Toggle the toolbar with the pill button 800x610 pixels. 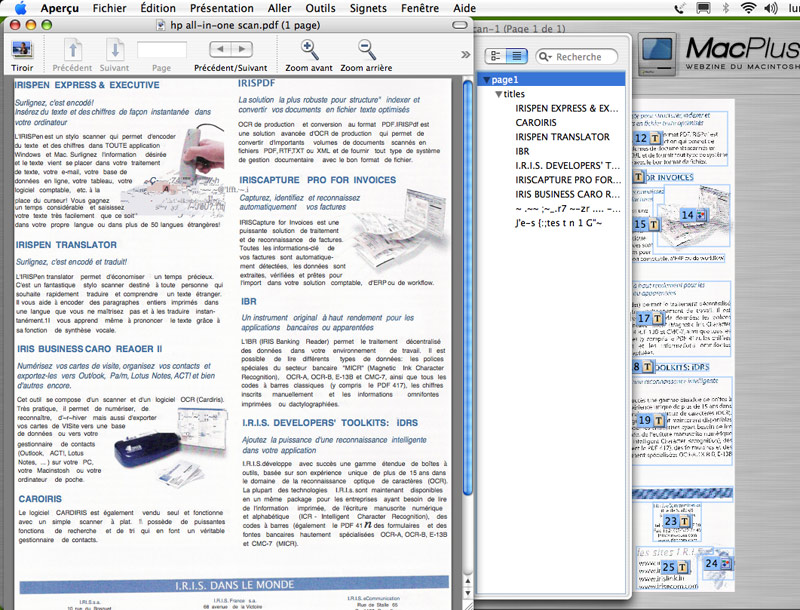coord(460,25)
